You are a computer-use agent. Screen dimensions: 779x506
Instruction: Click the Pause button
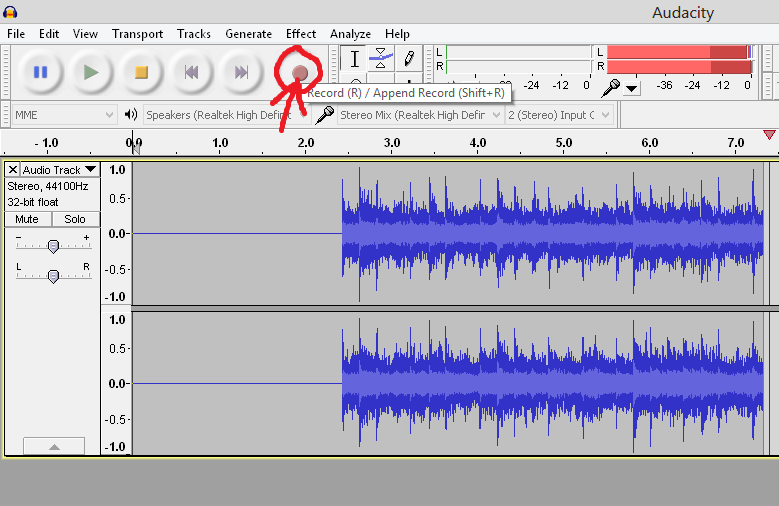click(x=41, y=73)
